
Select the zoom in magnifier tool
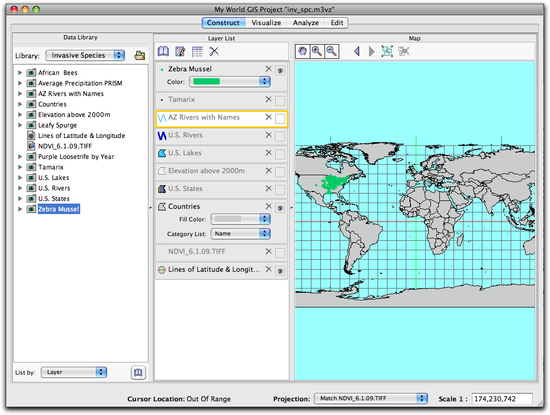pos(317,52)
